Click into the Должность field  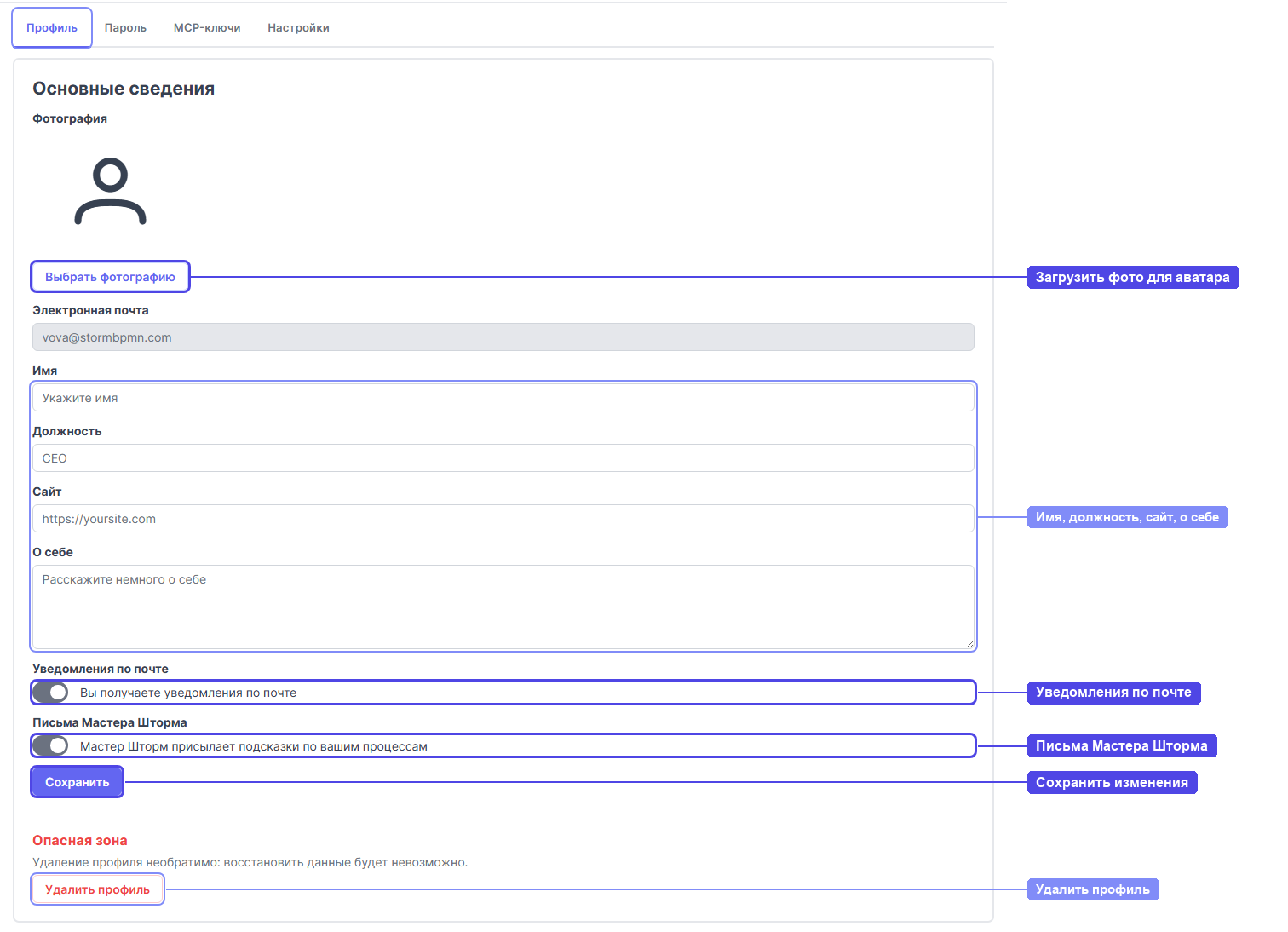(x=503, y=458)
